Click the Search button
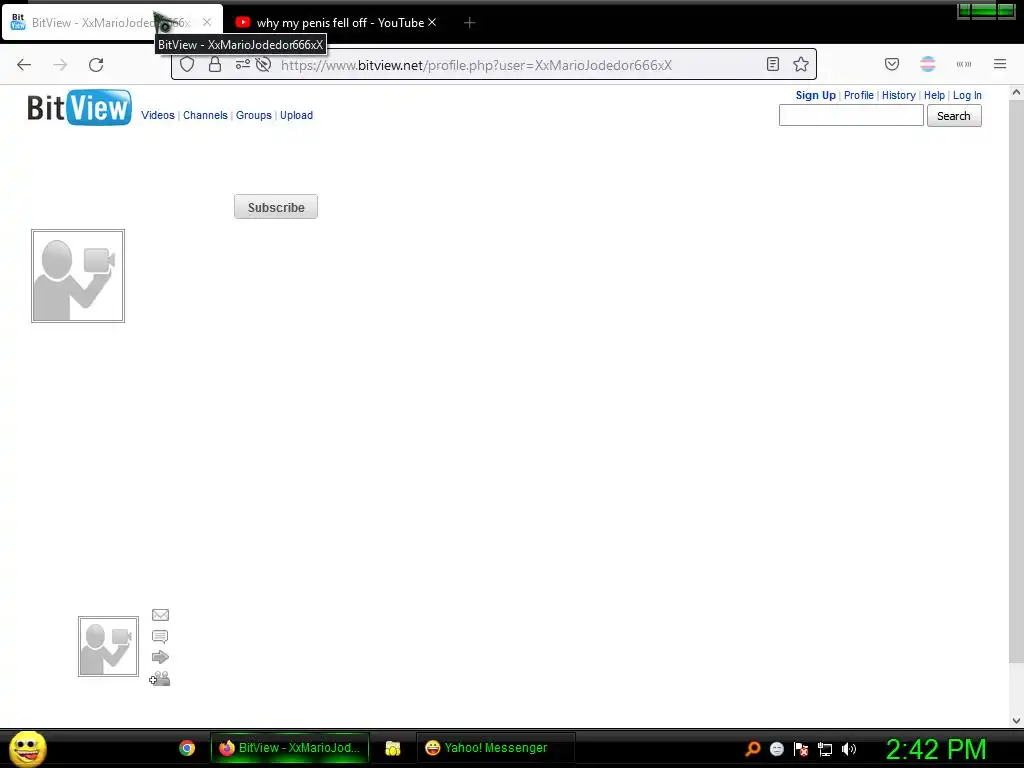The image size is (1024, 768). click(953, 116)
